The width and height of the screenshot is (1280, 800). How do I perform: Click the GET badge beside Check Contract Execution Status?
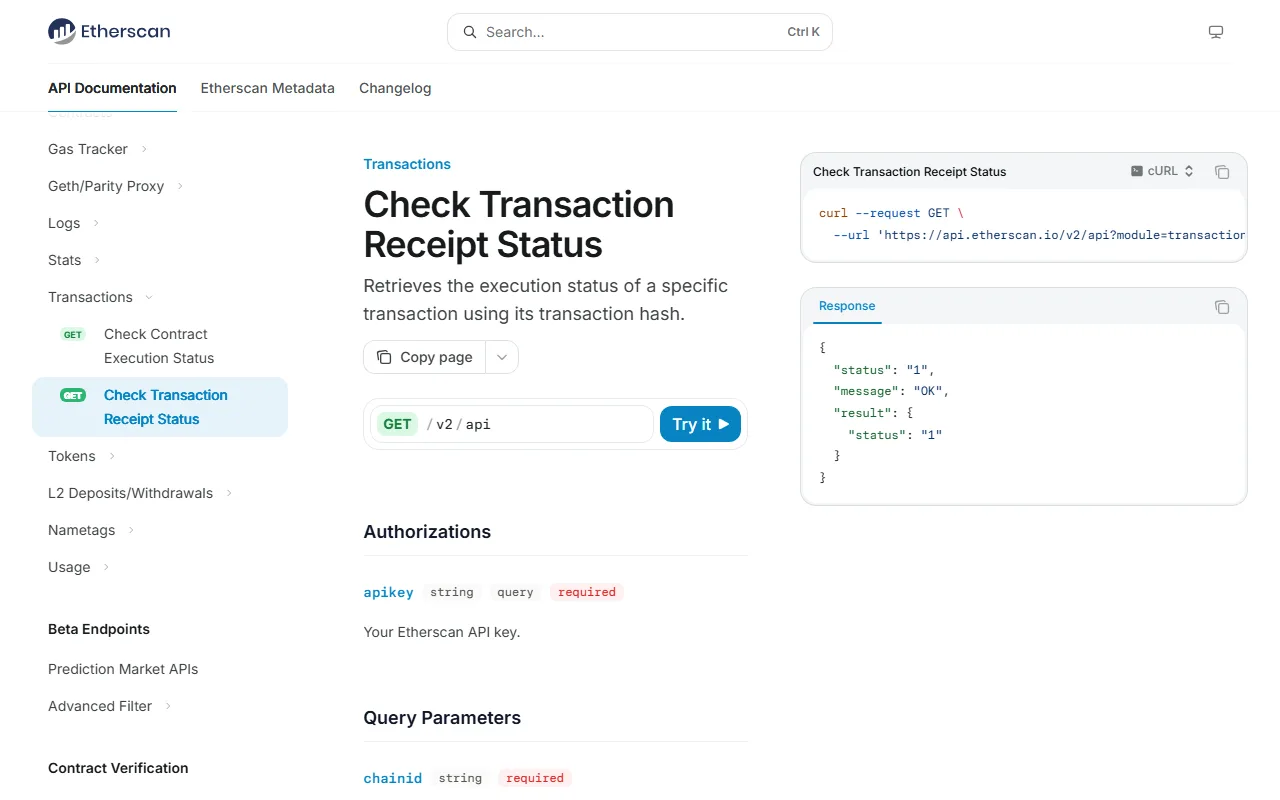click(73, 334)
